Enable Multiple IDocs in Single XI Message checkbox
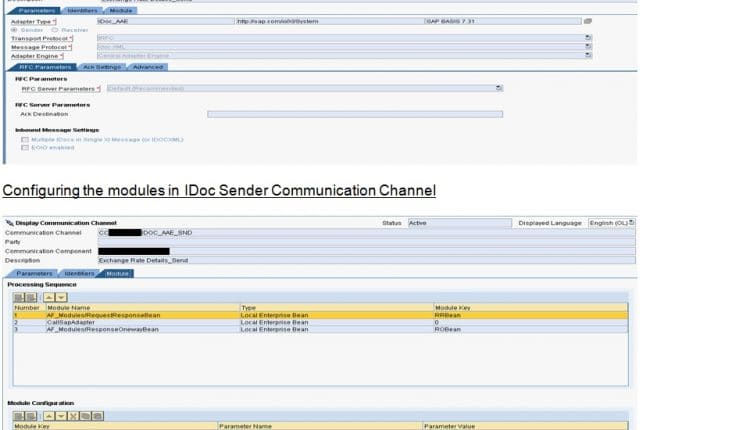This screenshot has height=430, width=750. [x=25, y=140]
